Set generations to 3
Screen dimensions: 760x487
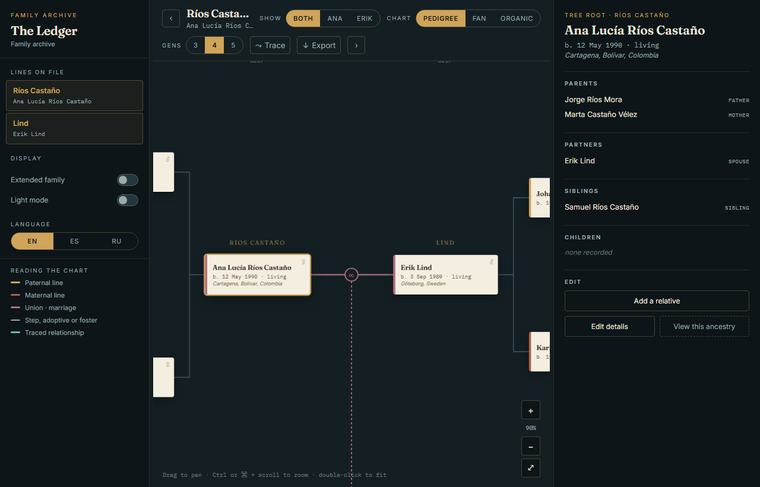(x=196, y=45)
